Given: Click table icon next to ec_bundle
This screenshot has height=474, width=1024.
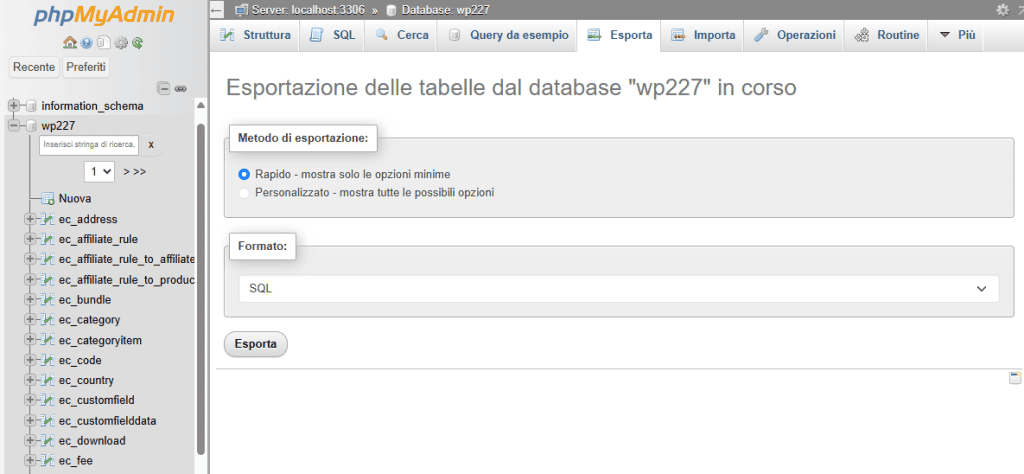Looking at the screenshot, I should coord(47,300).
